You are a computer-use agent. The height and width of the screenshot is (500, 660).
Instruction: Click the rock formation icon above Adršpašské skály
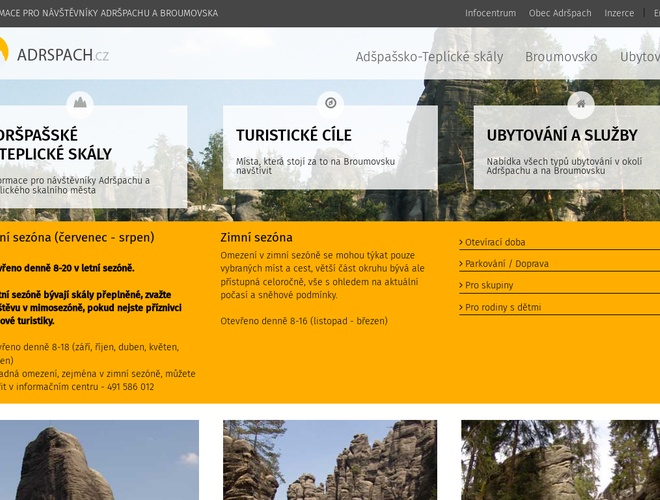click(80, 103)
